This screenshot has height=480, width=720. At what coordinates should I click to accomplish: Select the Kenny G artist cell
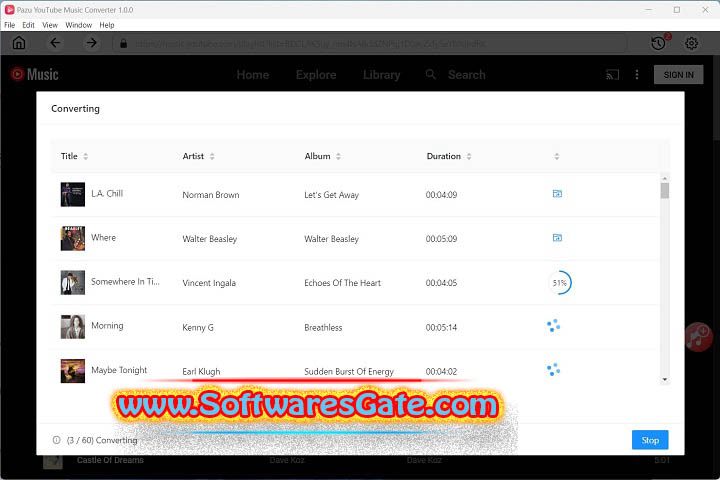coord(198,328)
